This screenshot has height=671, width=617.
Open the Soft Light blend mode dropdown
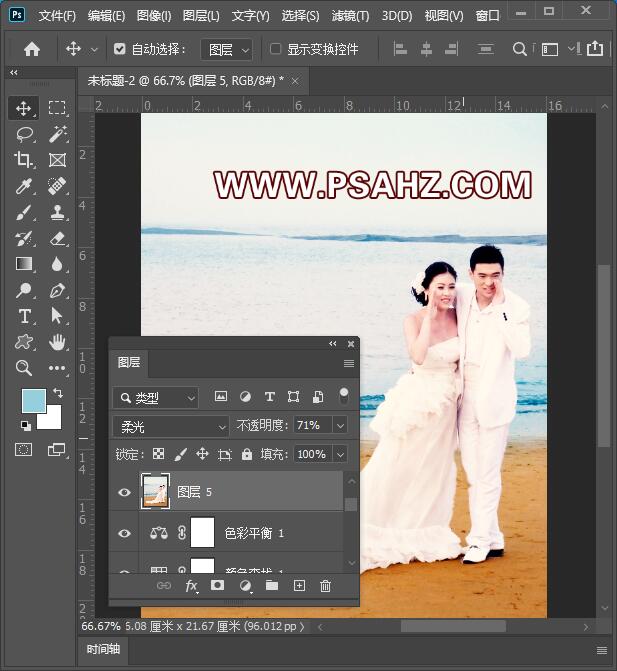coord(171,427)
